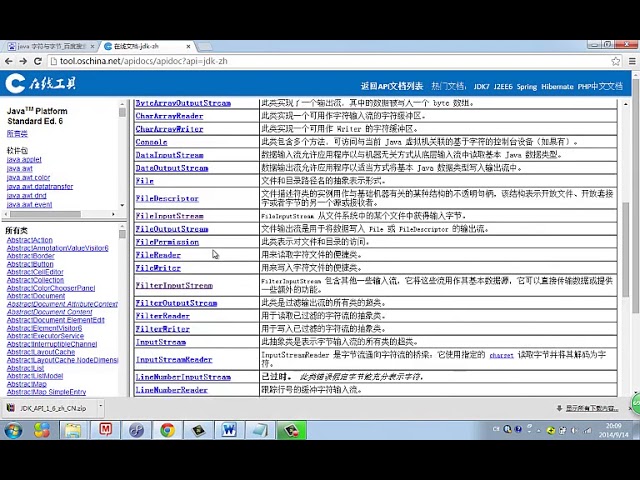This screenshot has height=480, width=640.
Task: Open the AbstractMap.SimpleEntry class
Action: point(46,392)
